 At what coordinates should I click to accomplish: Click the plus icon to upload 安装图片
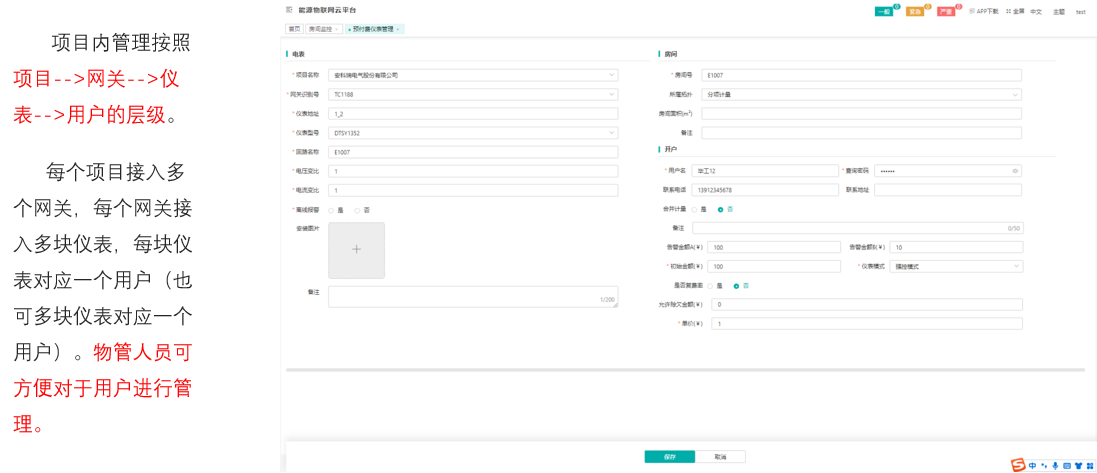(x=356, y=250)
